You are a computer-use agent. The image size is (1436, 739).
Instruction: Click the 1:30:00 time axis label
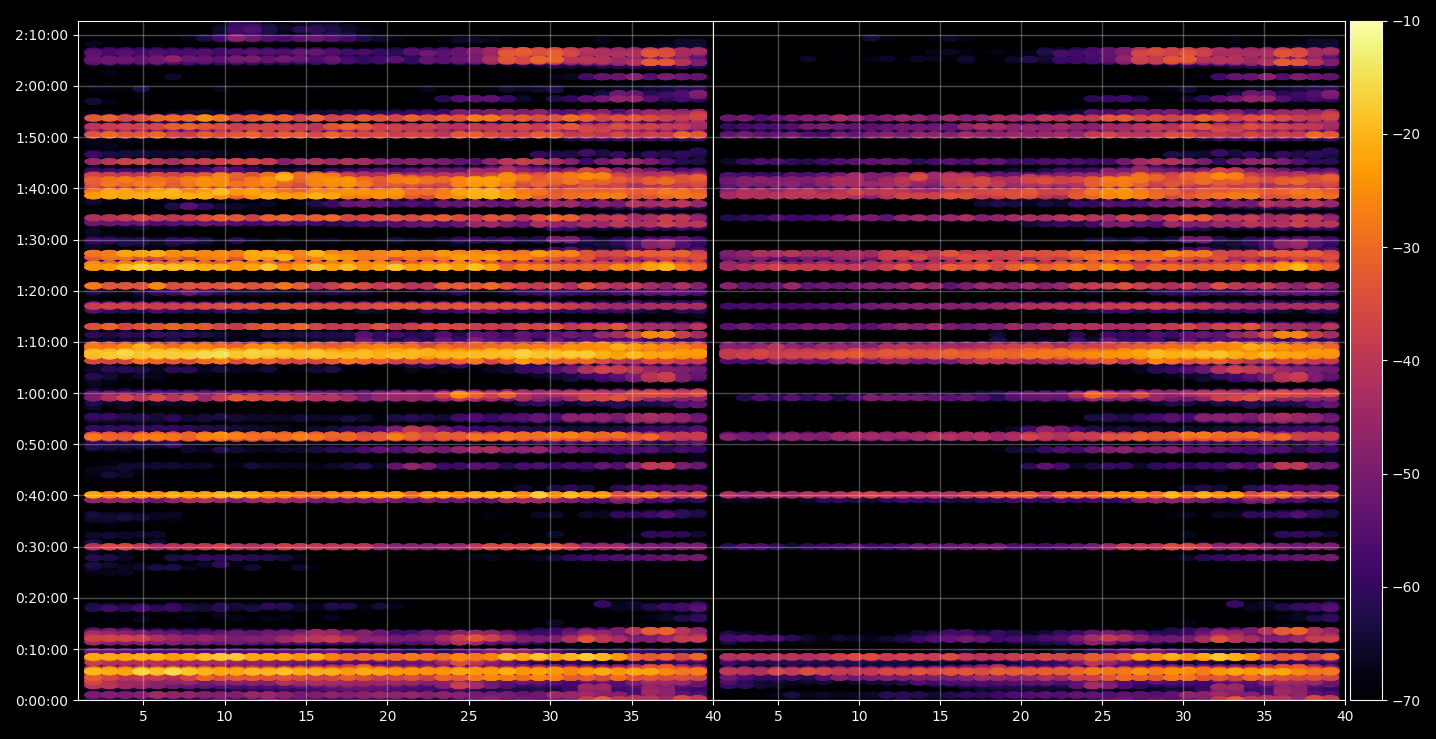42,240
